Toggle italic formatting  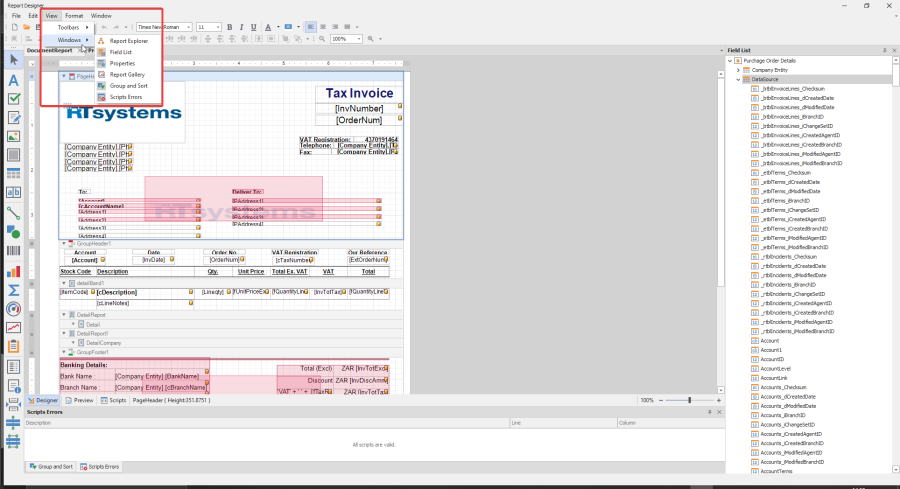pos(241,27)
